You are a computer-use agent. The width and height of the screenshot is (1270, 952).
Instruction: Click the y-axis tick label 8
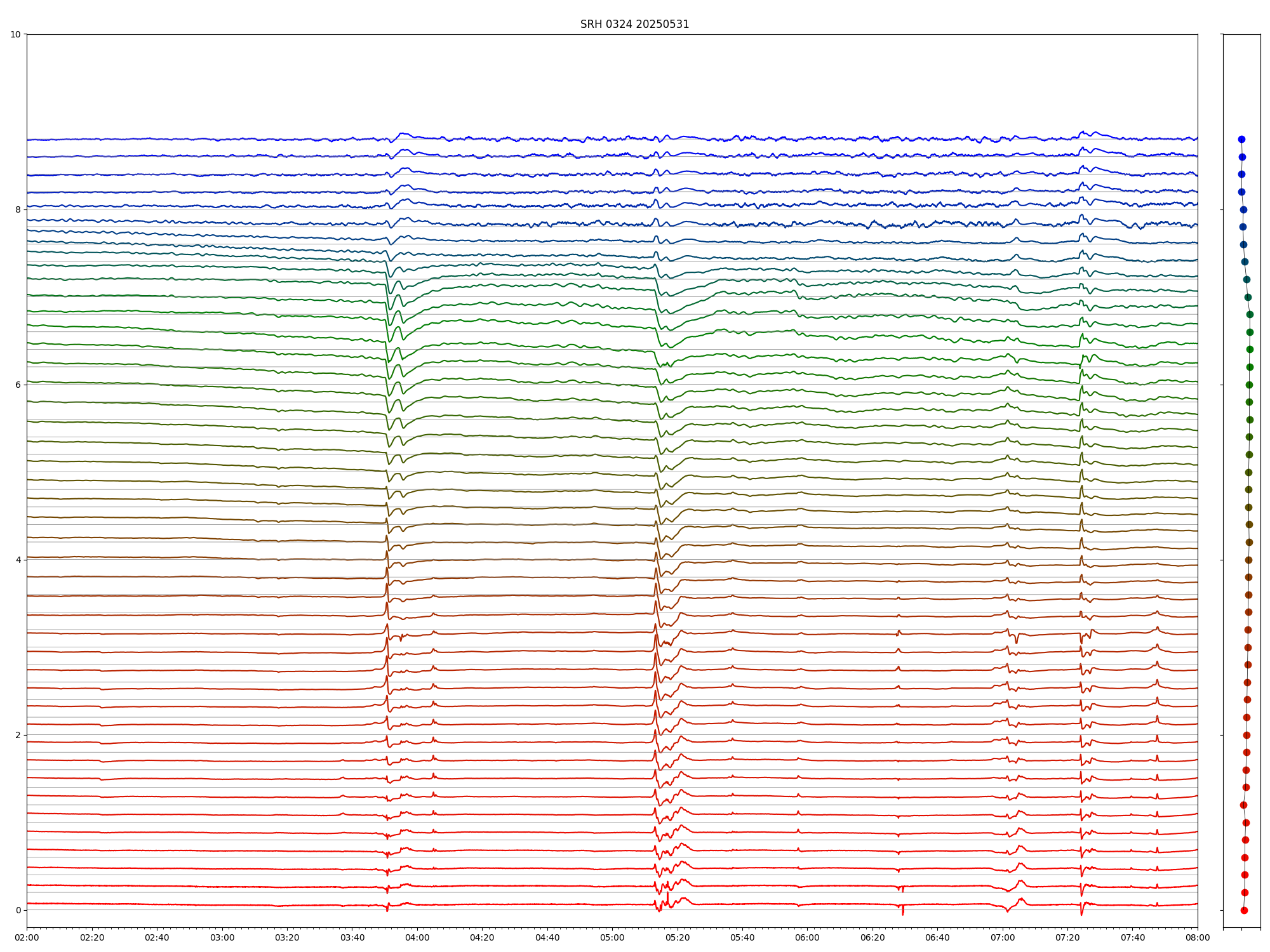[x=18, y=209]
